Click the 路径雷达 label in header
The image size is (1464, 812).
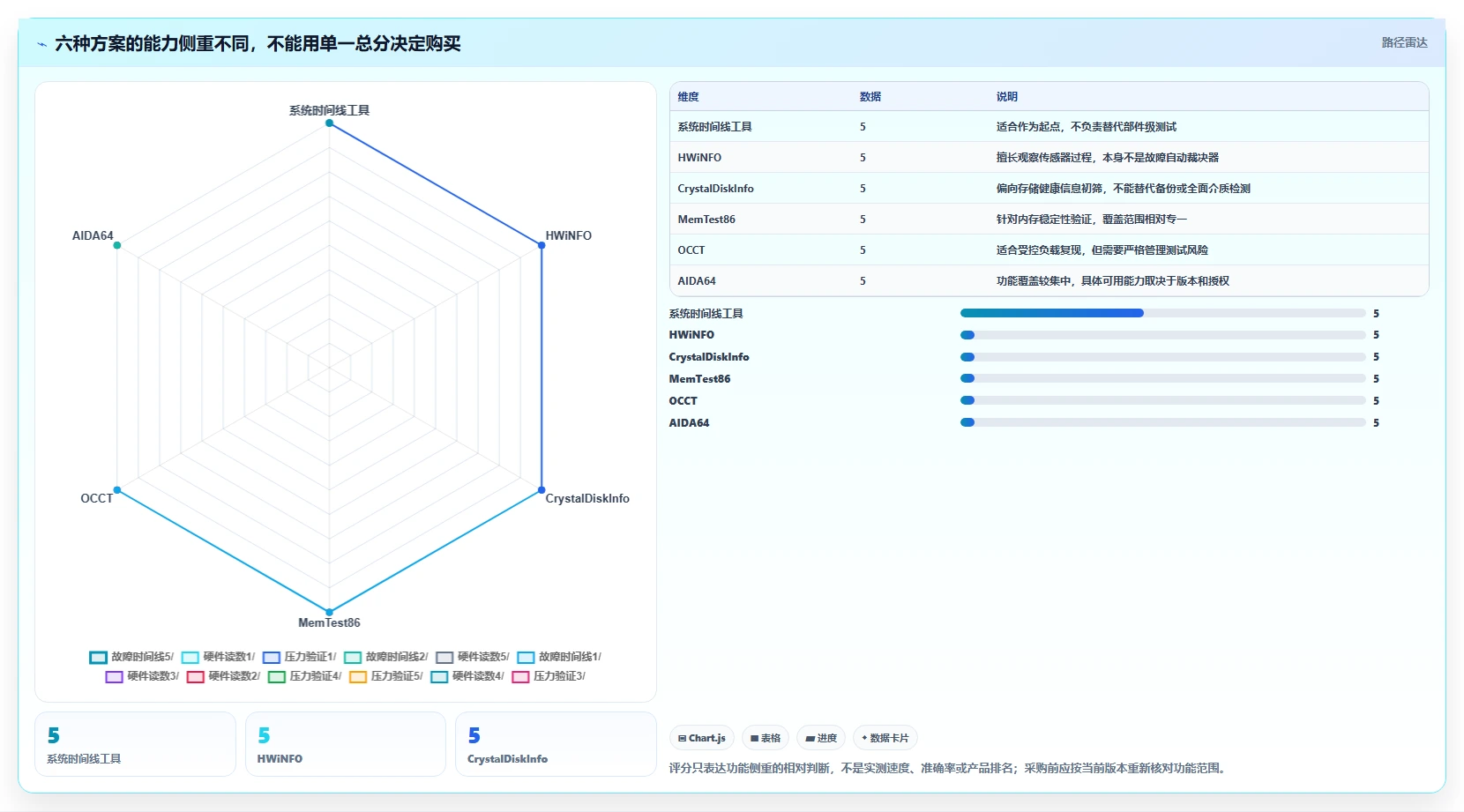coord(1404,42)
